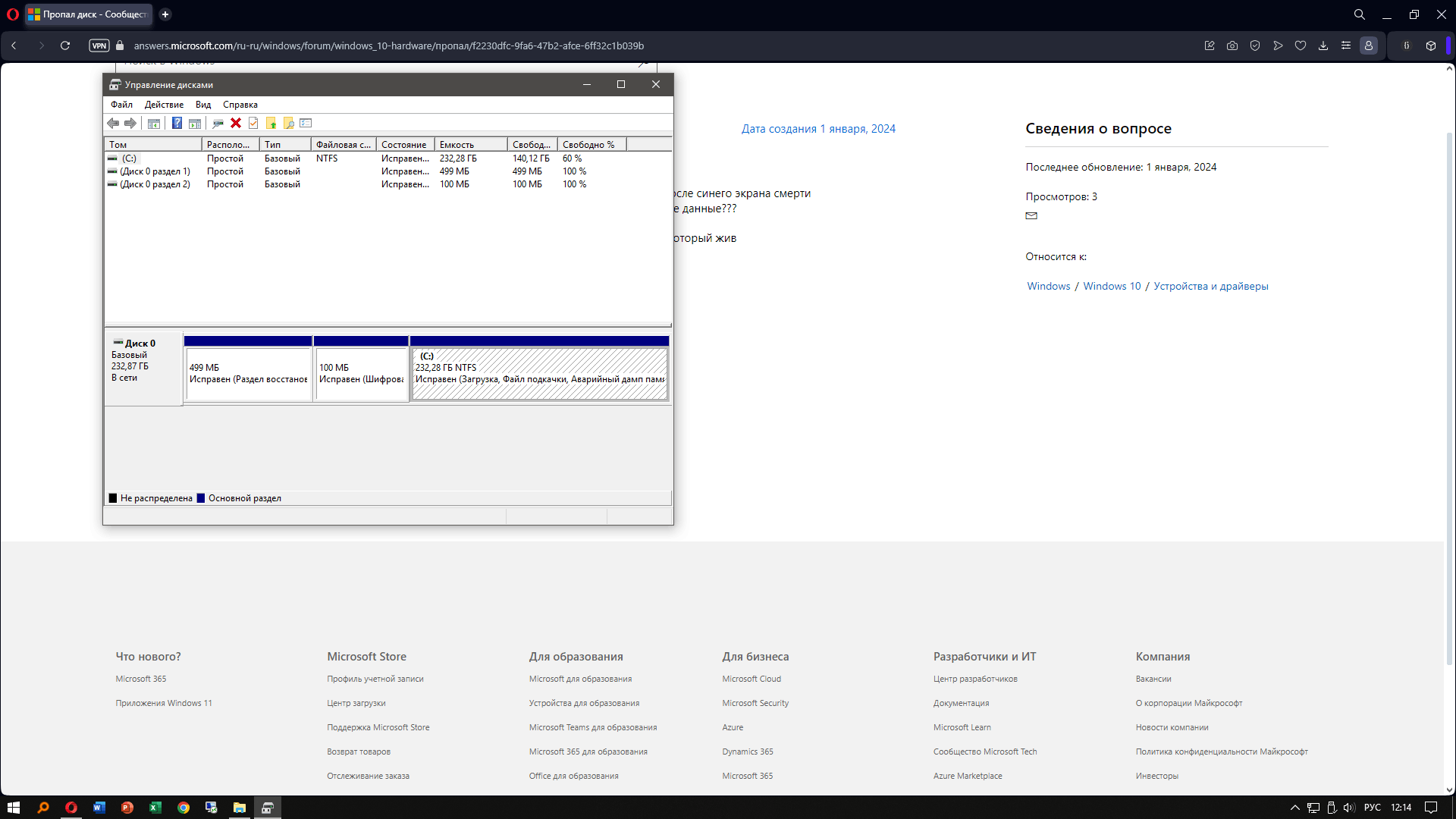Select the 100 МБ encrypted partition block
1456x819 pixels.
point(361,369)
